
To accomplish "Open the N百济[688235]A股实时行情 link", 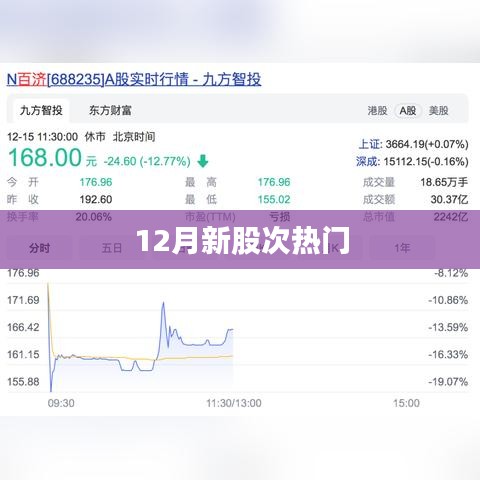I will click(134, 80).
